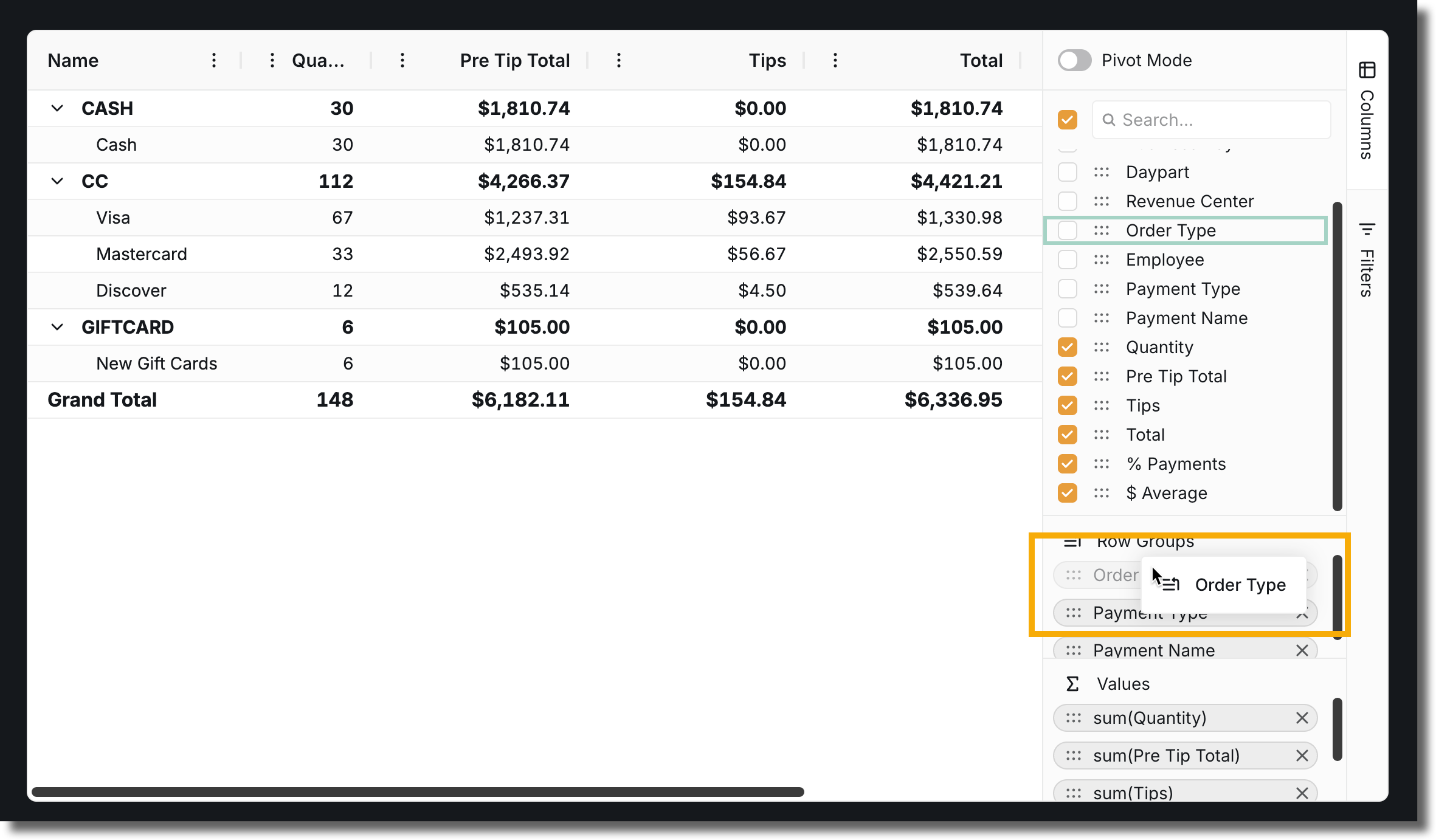Open the Name column menu icon

214,60
